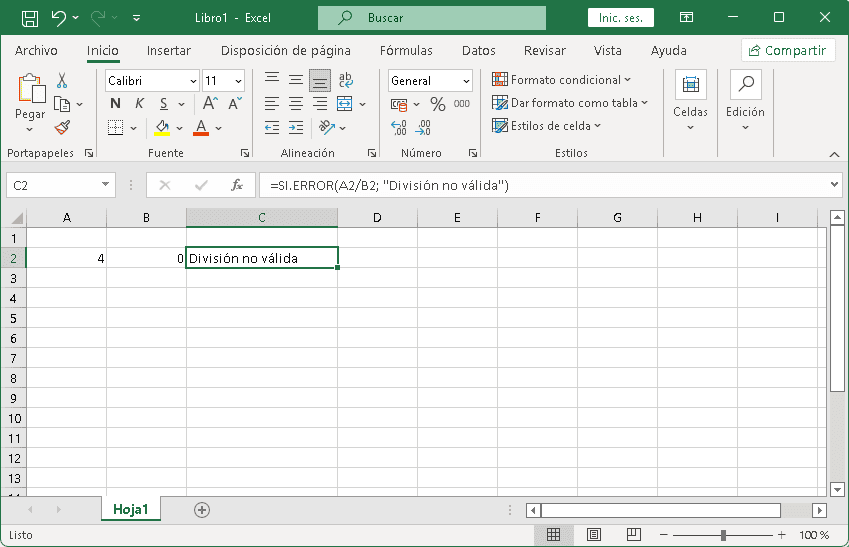Increase font size with the larger A
Viewport: 849px width, 547px height.
tap(210, 104)
